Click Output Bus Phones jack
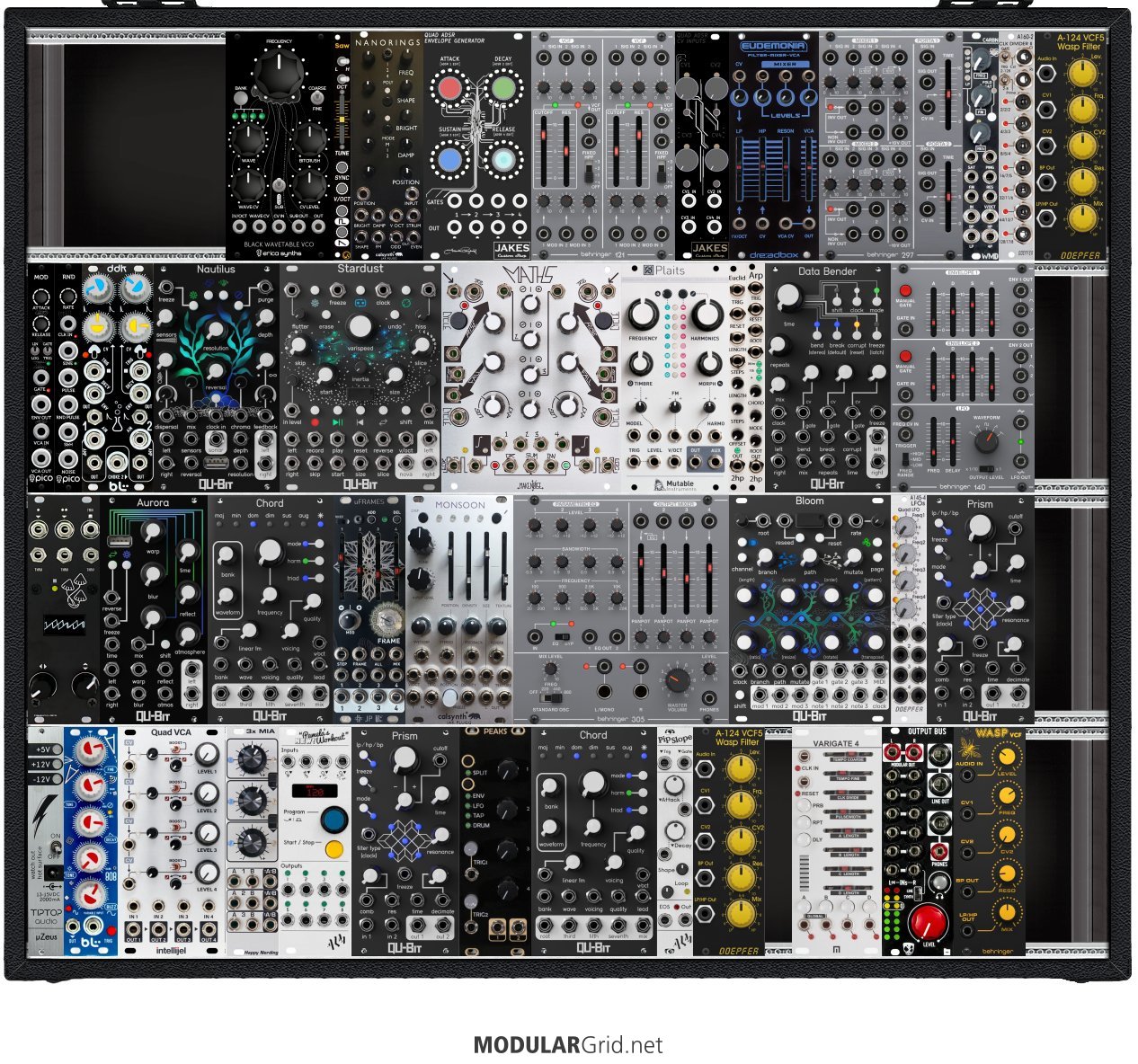1138x1064 pixels. tap(940, 850)
